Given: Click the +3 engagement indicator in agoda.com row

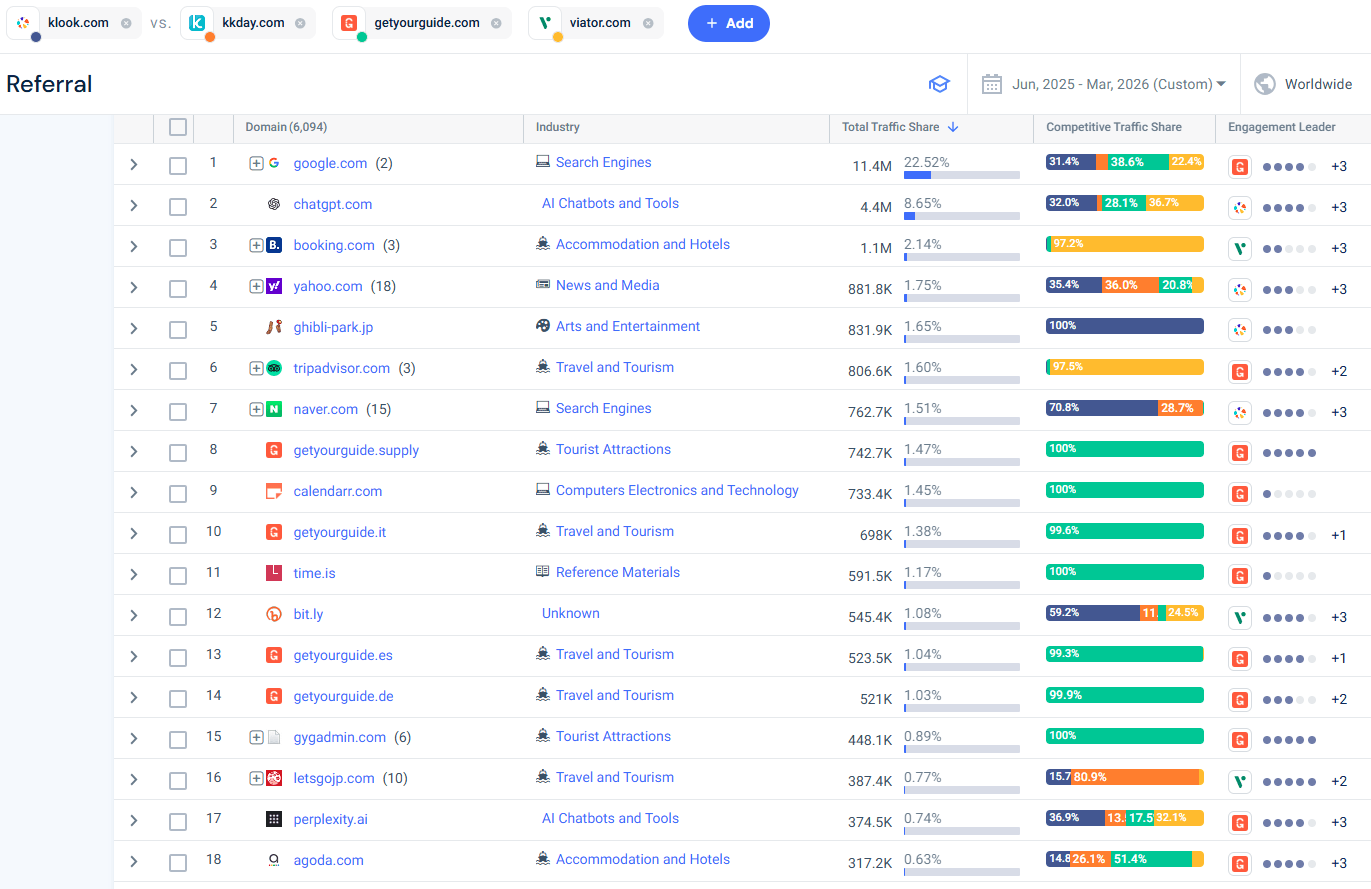Looking at the screenshot, I should pyautogui.click(x=1338, y=863).
